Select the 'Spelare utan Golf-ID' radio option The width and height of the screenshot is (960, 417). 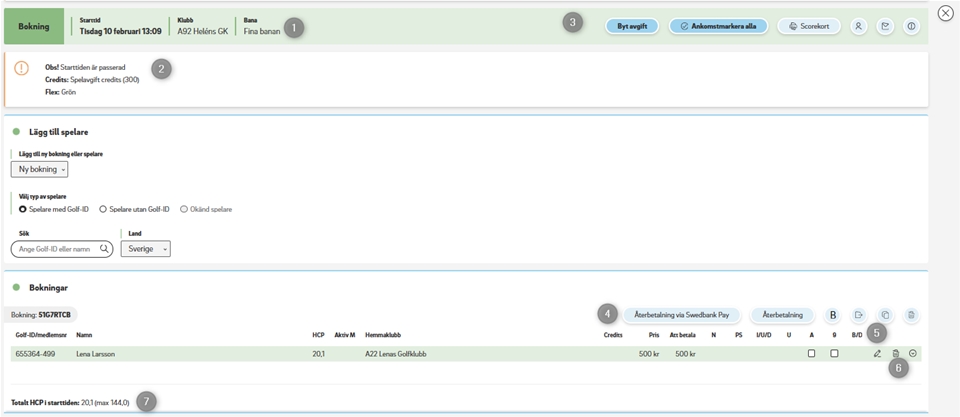(x=103, y=209)
